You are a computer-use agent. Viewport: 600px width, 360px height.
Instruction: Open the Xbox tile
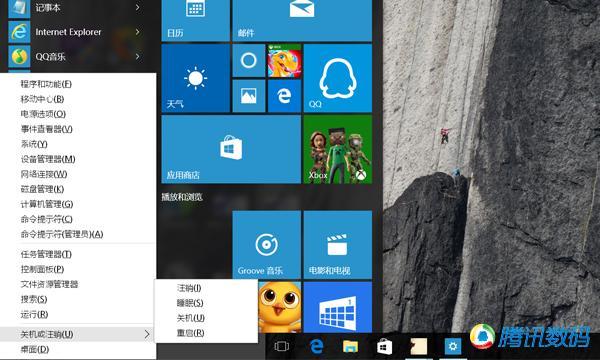(338, 149)
